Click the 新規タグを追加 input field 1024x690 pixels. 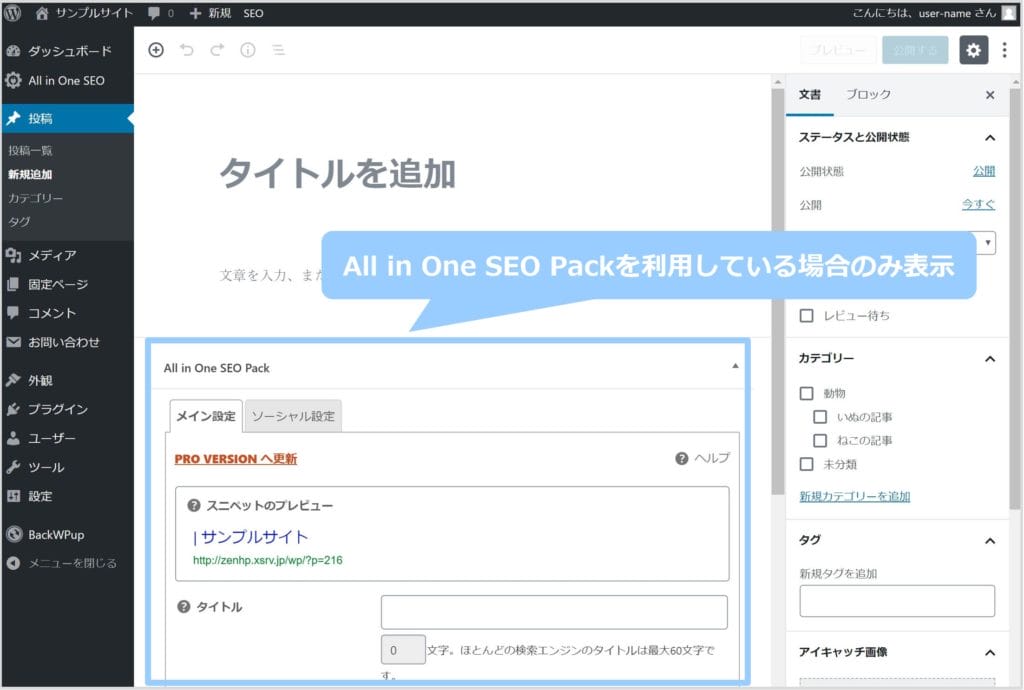(897, 601)
